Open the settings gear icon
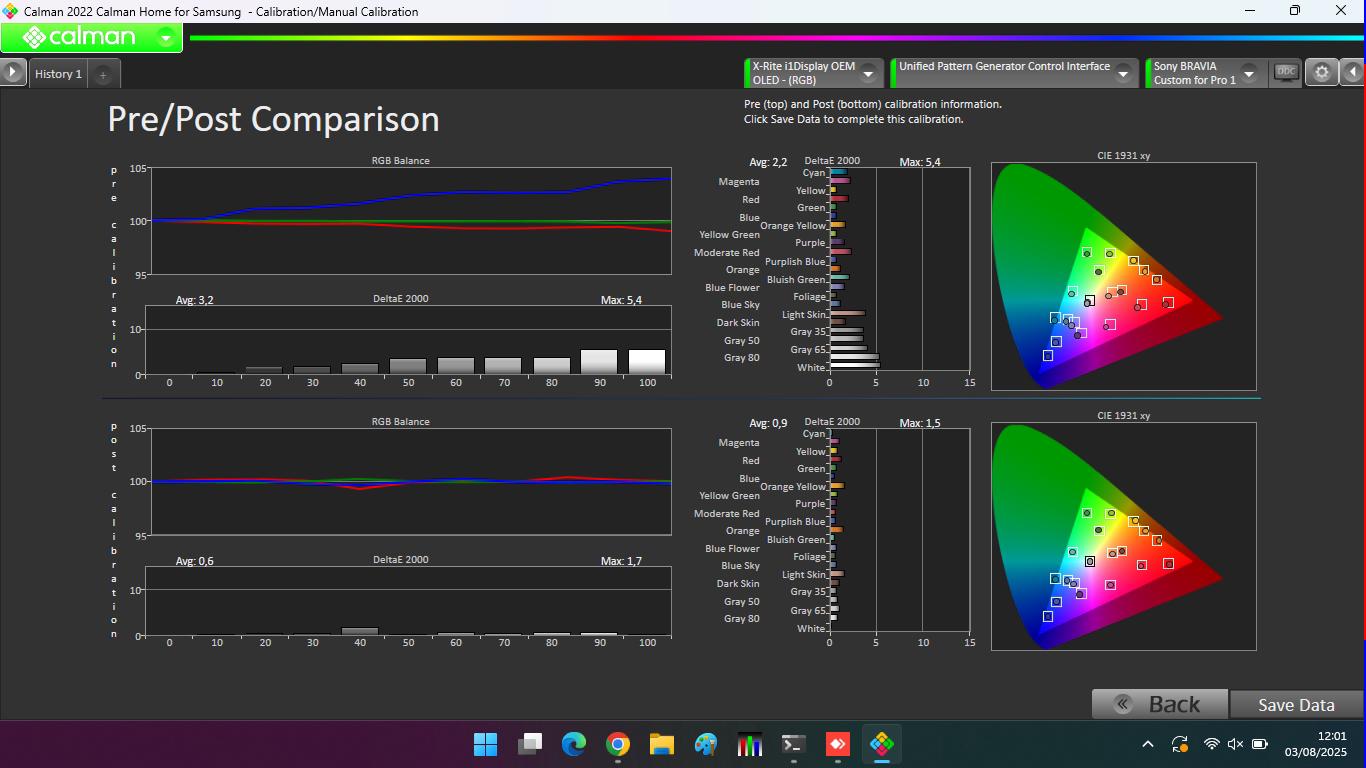Screen dimensions: 1366x768 (1322, 72)
